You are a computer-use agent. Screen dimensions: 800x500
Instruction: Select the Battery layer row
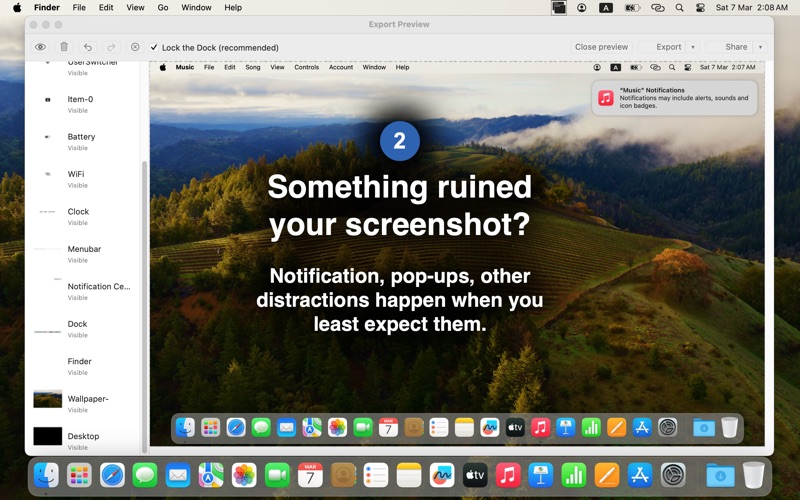(x=82, y=142)
